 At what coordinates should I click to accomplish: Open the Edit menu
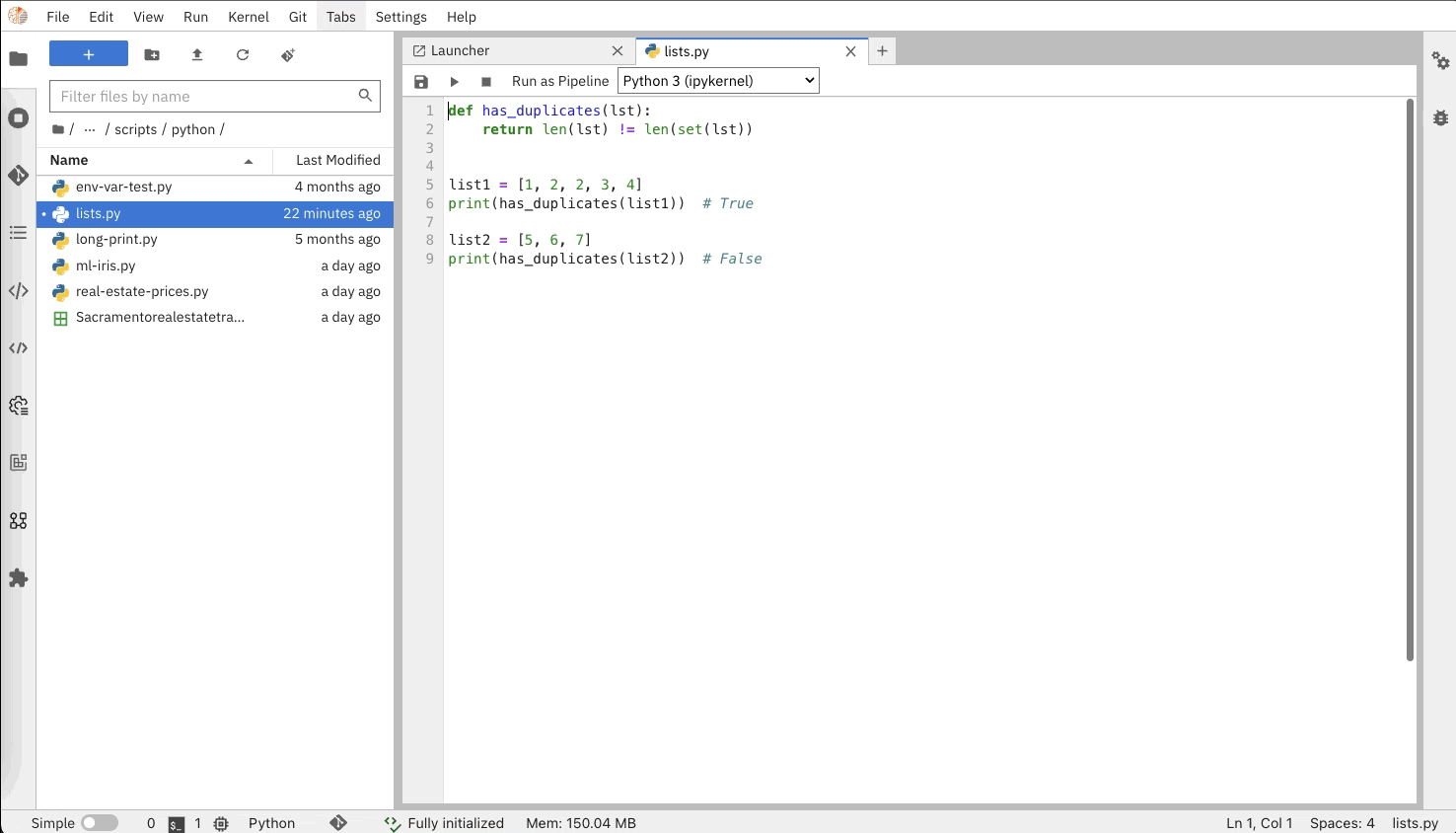point(101,17)
